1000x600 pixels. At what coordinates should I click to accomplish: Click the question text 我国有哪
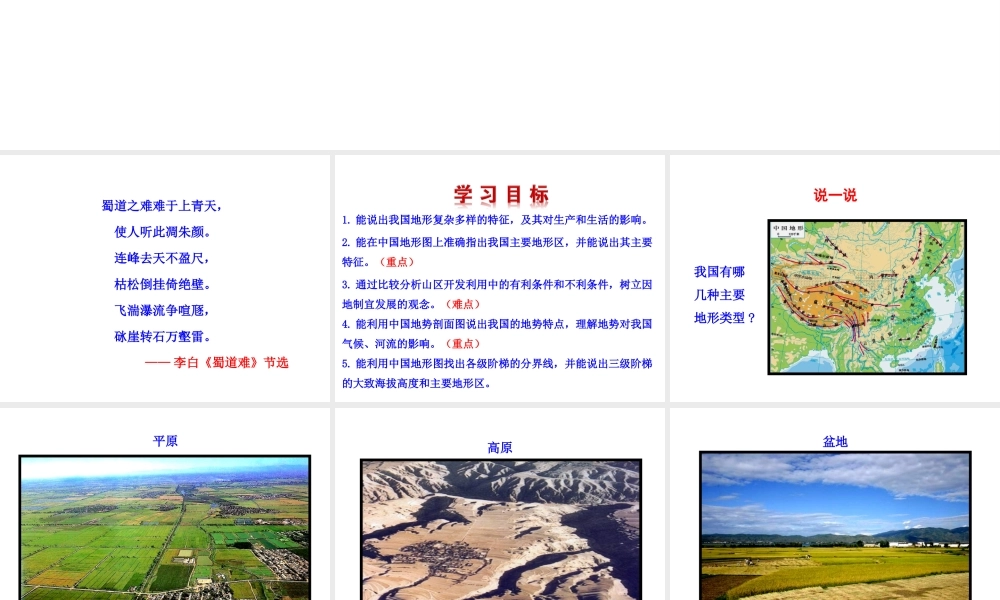point(719,272)
